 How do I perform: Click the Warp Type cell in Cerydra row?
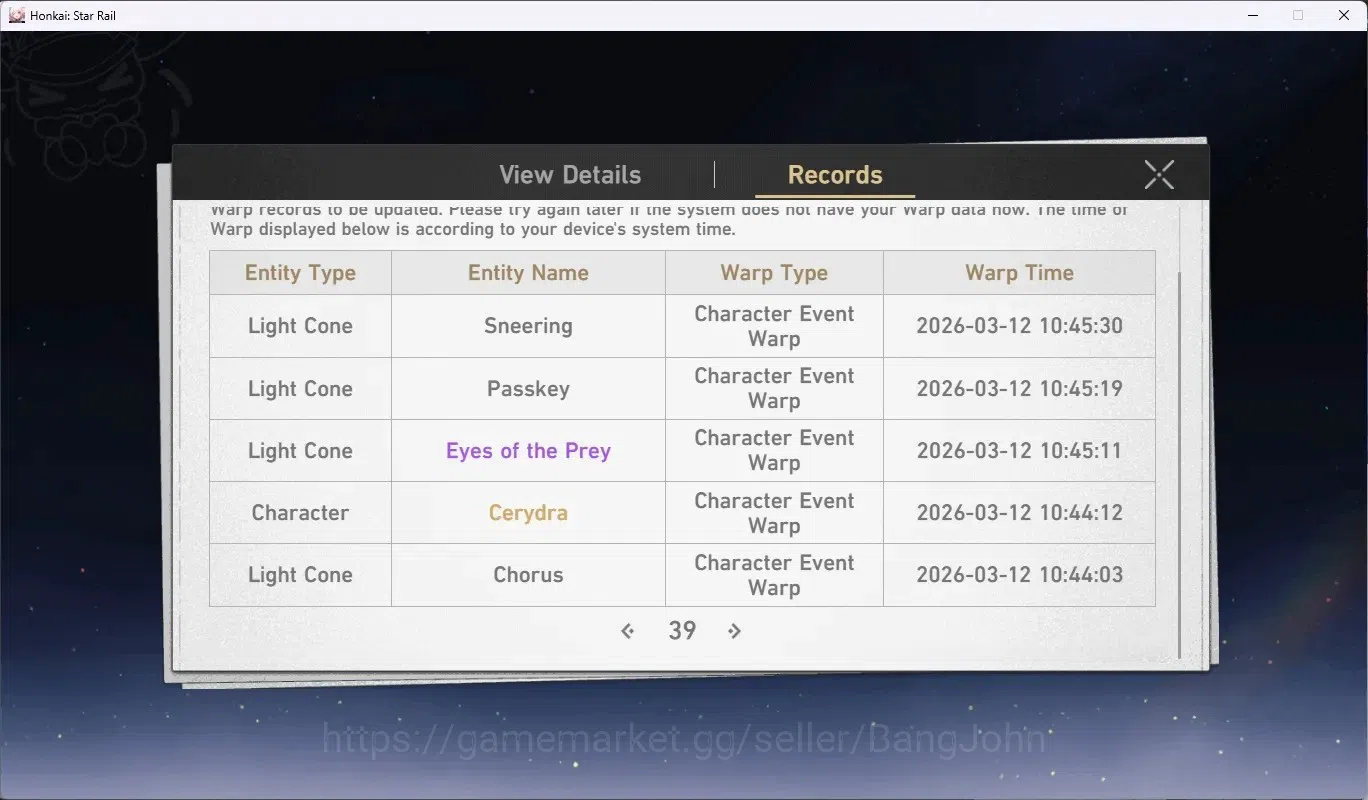tap(774, 513)
